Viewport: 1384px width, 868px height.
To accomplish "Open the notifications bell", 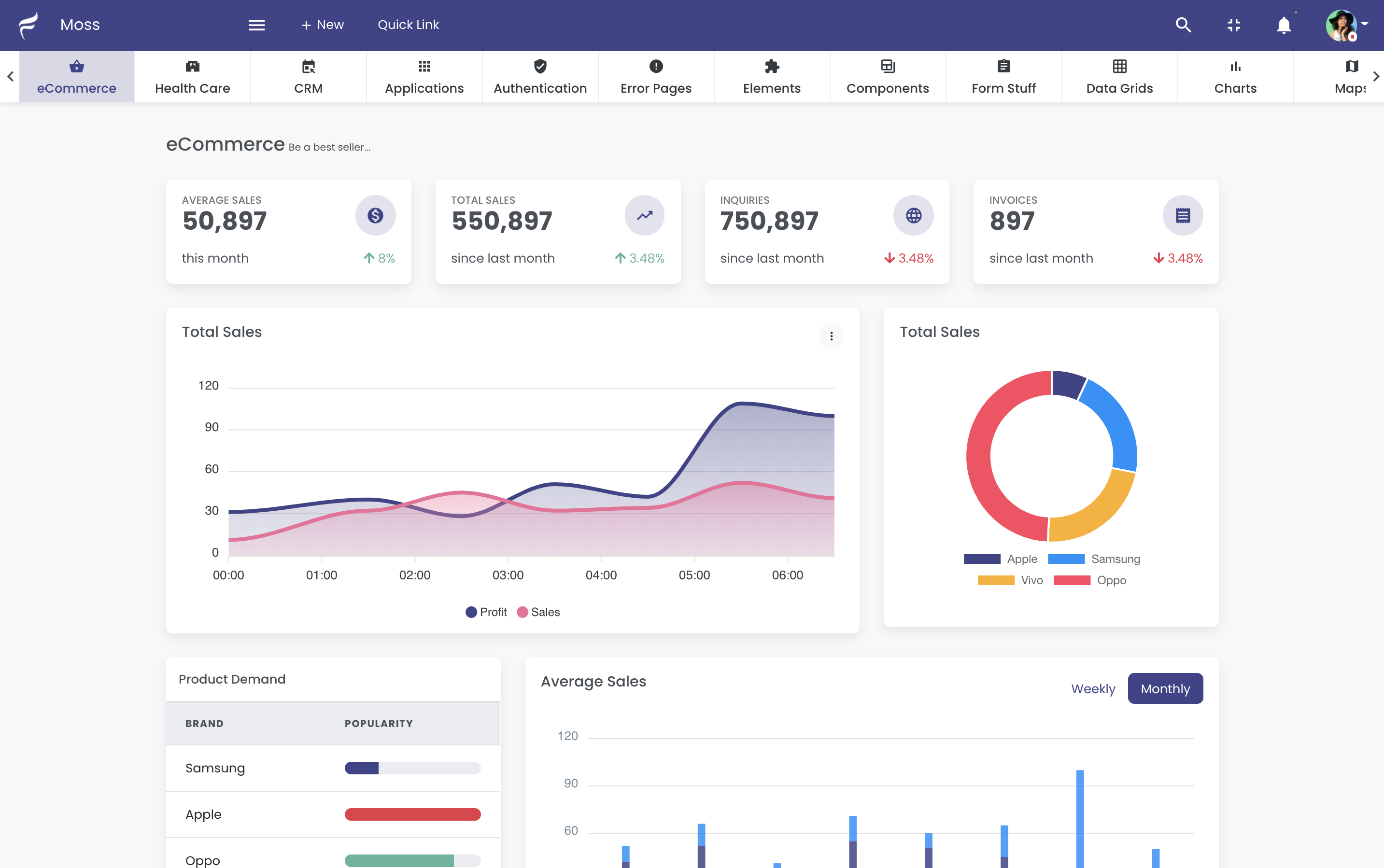I will (x=1284, y=25).
